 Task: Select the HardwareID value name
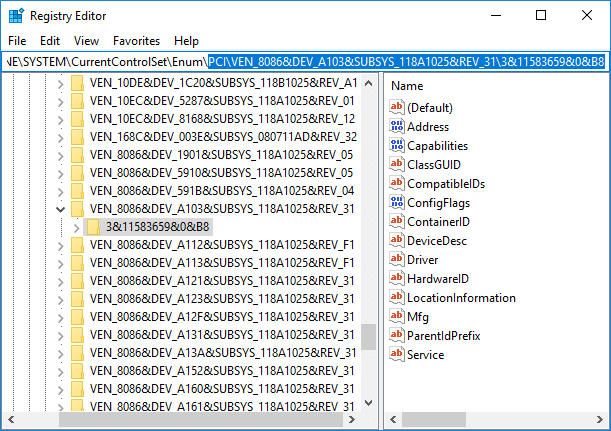click(438, 279)
